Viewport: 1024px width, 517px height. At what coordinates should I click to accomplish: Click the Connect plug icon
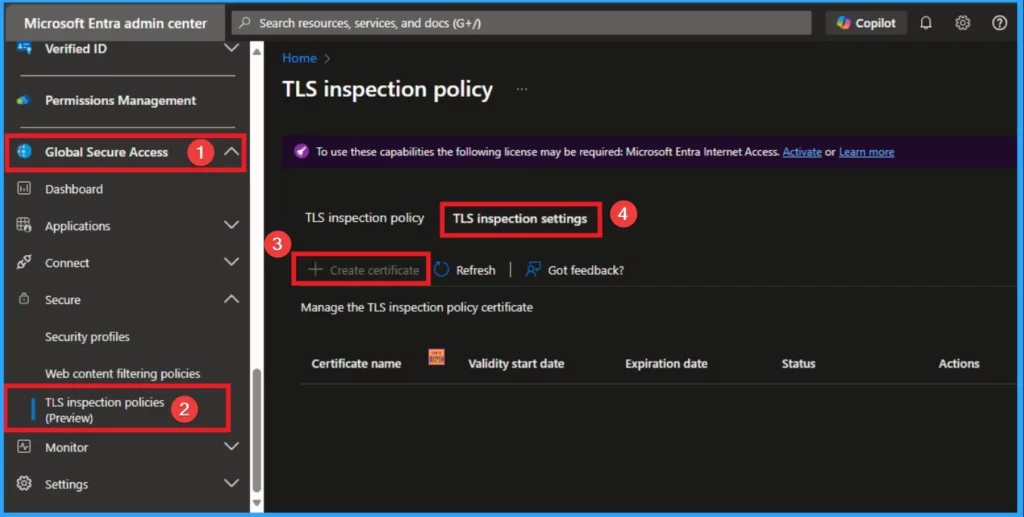click(24, 262)
